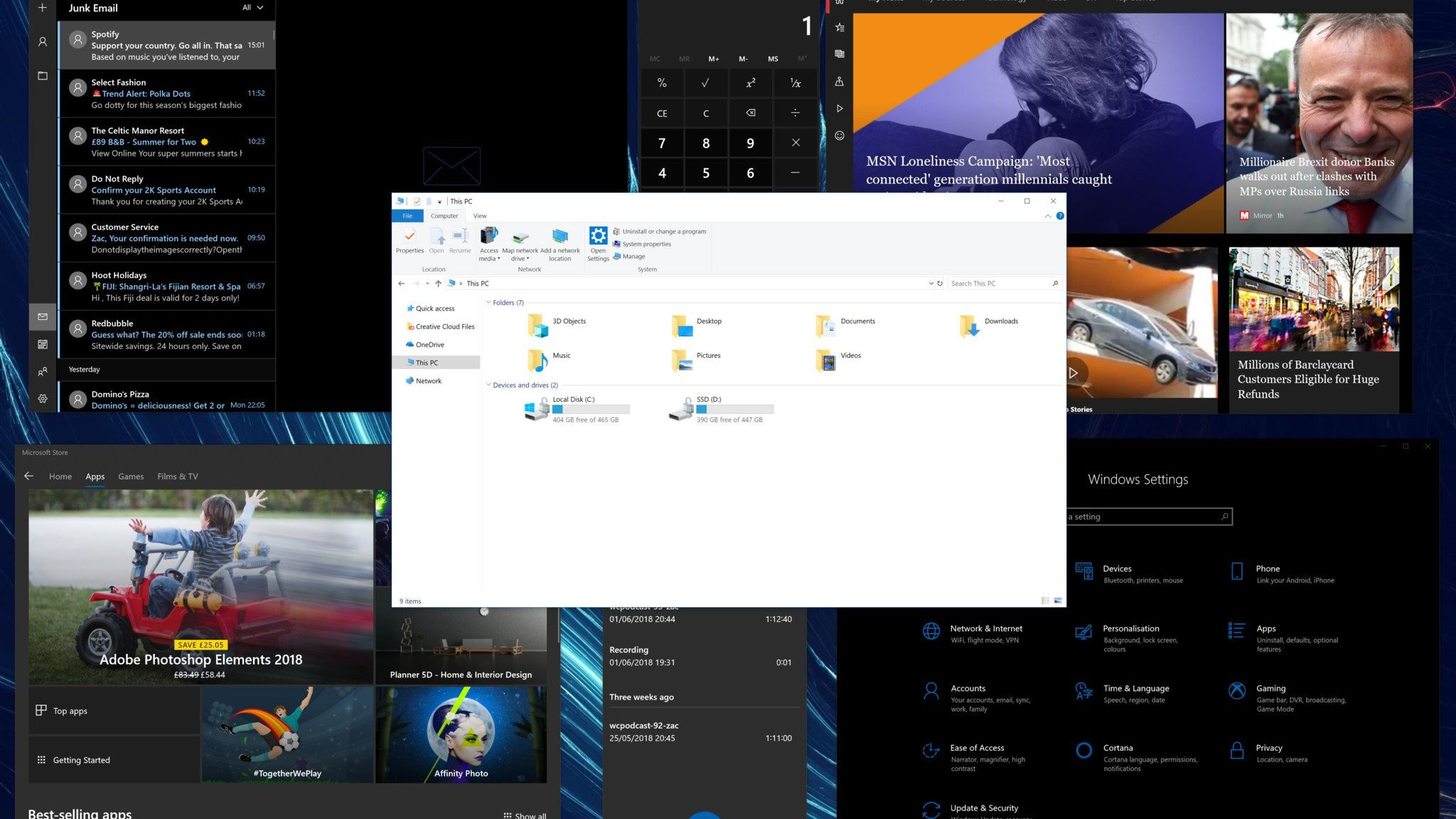
Task: Click the up arrow in Explorer navigation
Action: click(x=438, y=284)
